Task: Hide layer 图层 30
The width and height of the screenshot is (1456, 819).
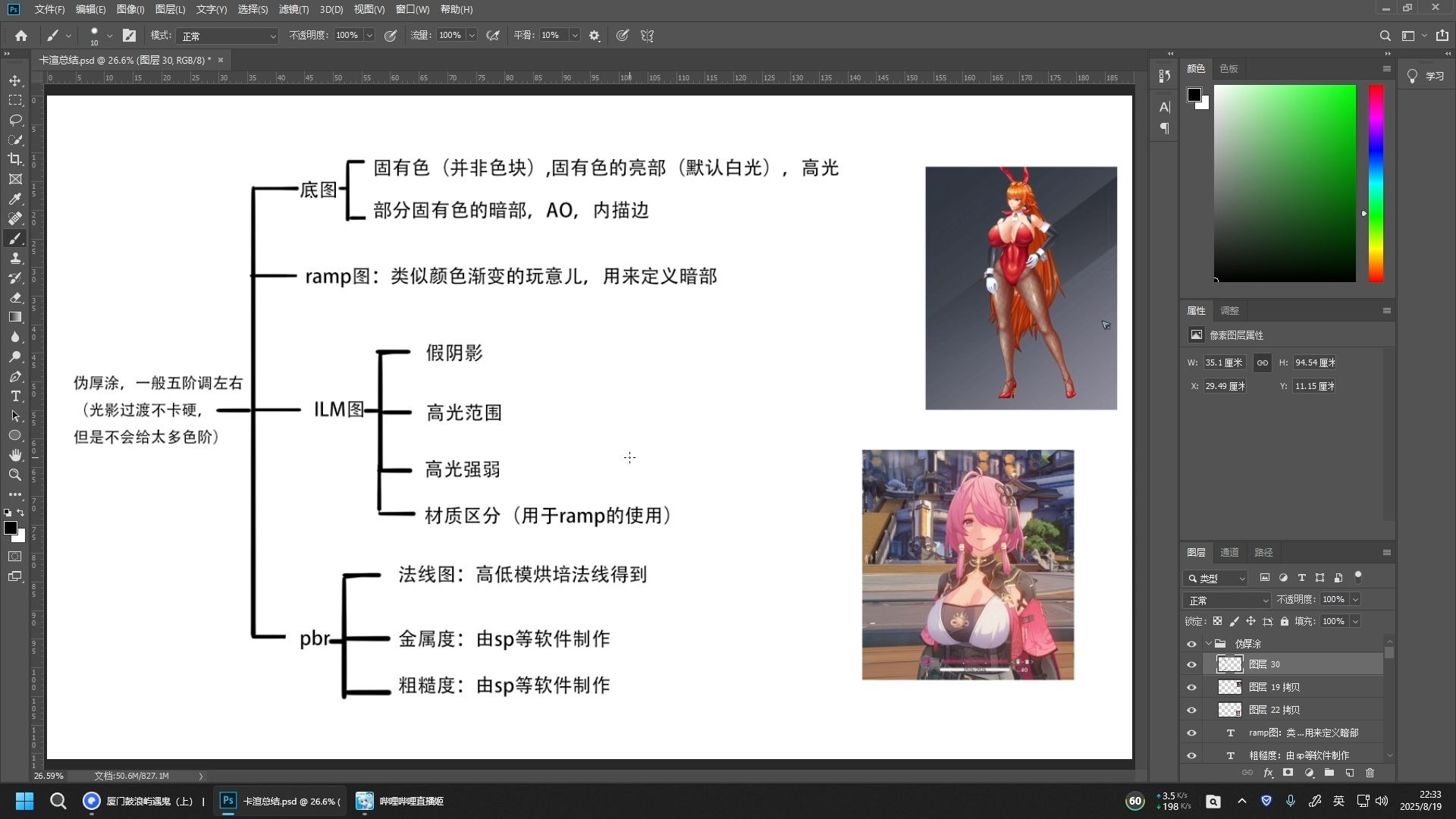Action: pos(1191,664)
